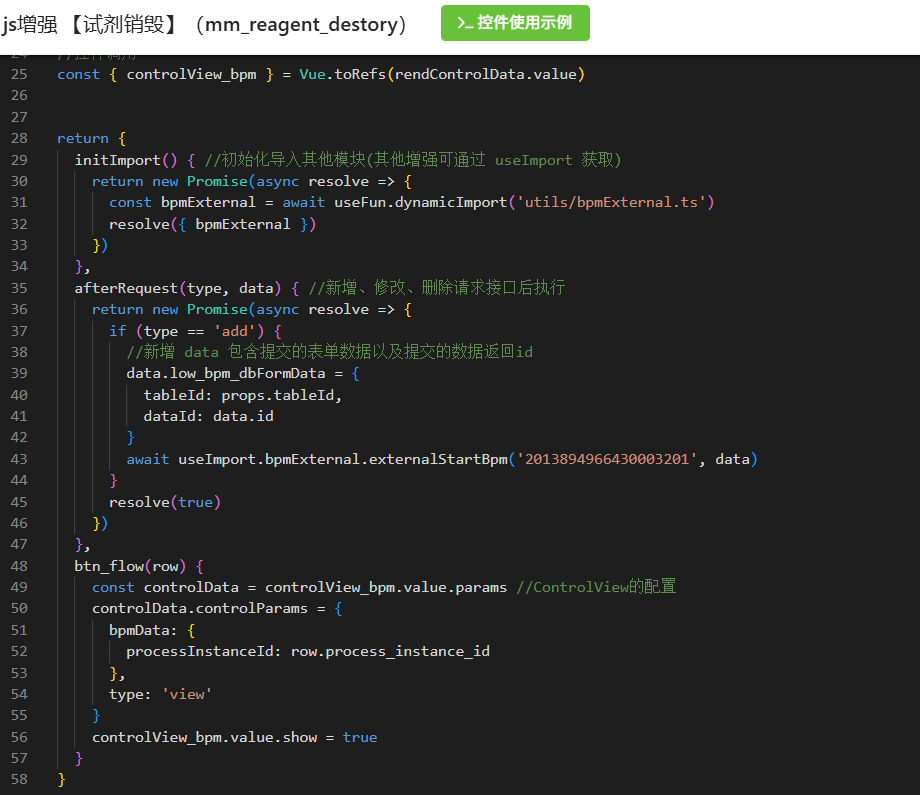This screenshot has width=920, height=795.
Task: Click the resolve(true) statement on line 45
Action: (165, 502)
